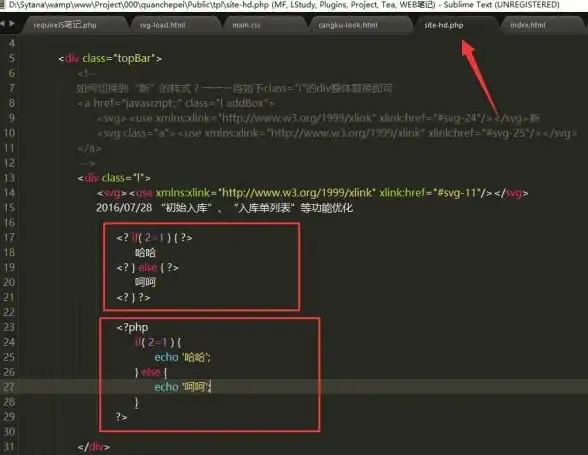Click the commented svg class="a" line

337,133
